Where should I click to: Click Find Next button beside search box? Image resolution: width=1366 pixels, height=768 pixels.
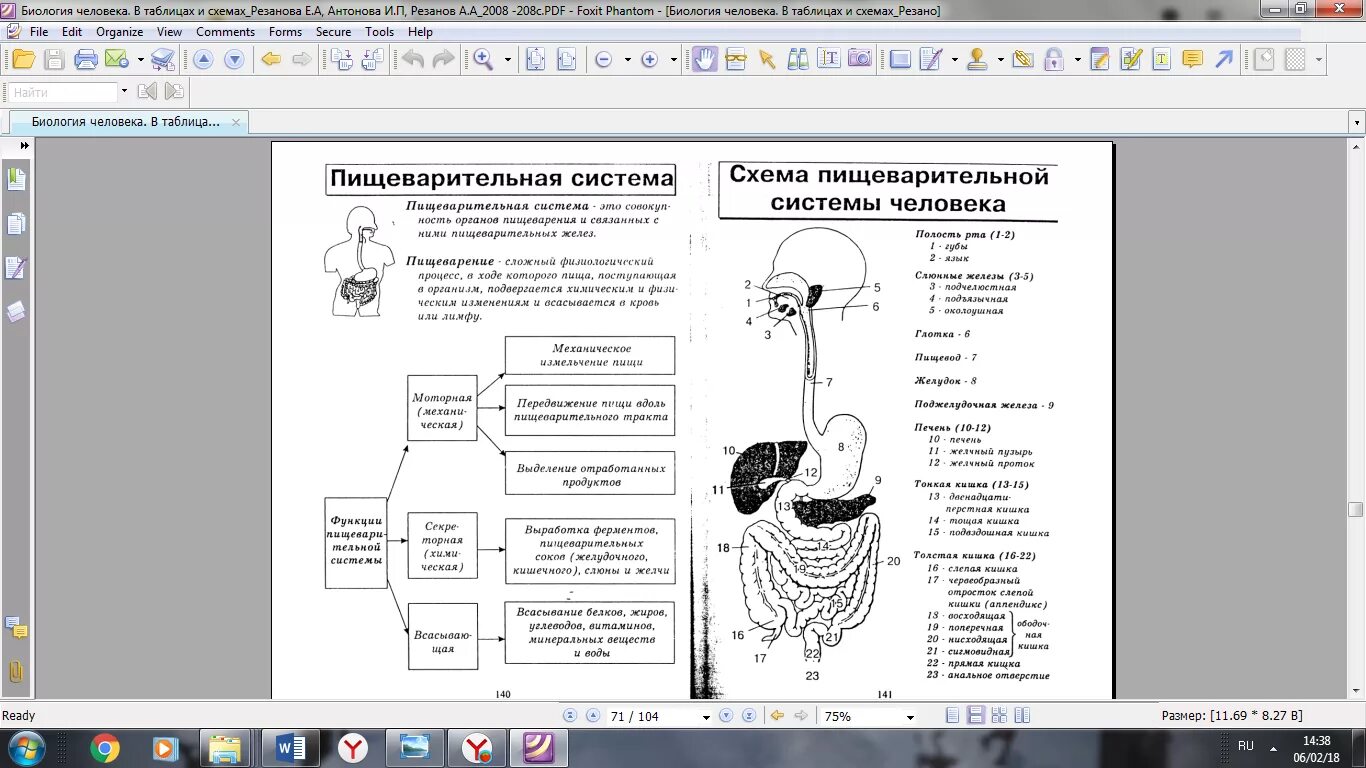[174, 92]
